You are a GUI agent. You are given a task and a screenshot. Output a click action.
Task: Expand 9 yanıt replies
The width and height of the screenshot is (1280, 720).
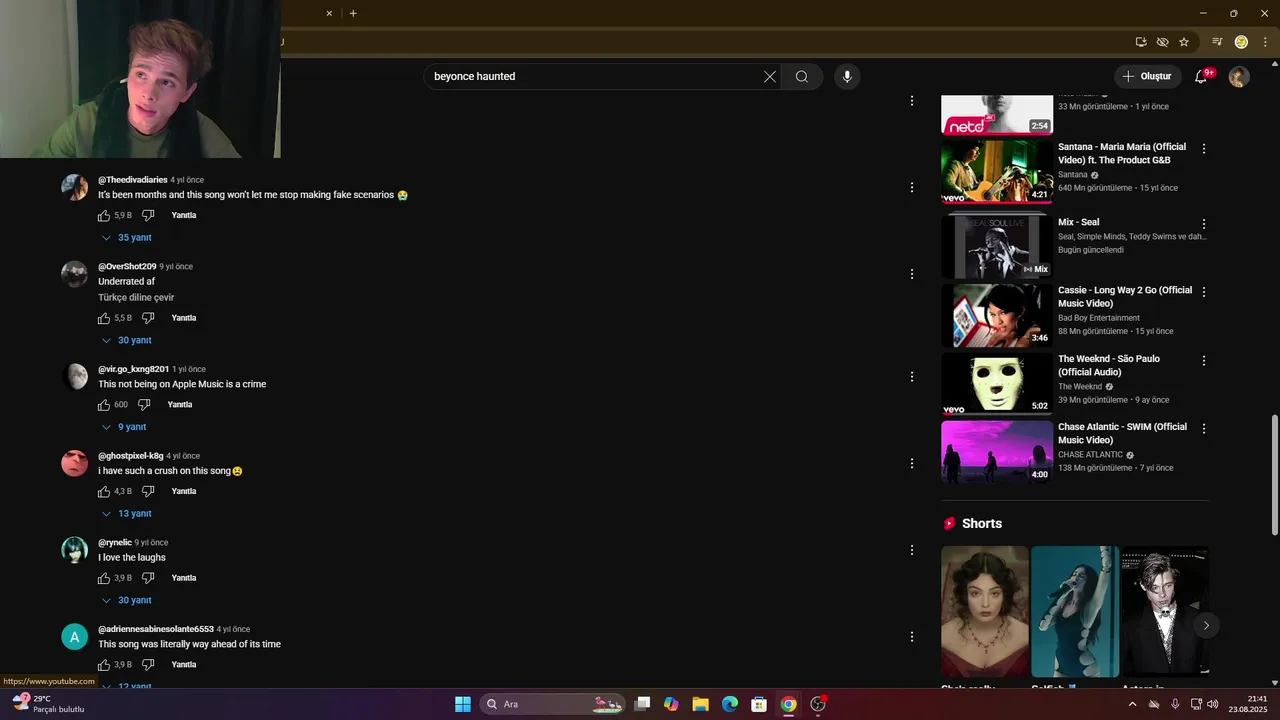pyautogui.click(x=125, y=427)
